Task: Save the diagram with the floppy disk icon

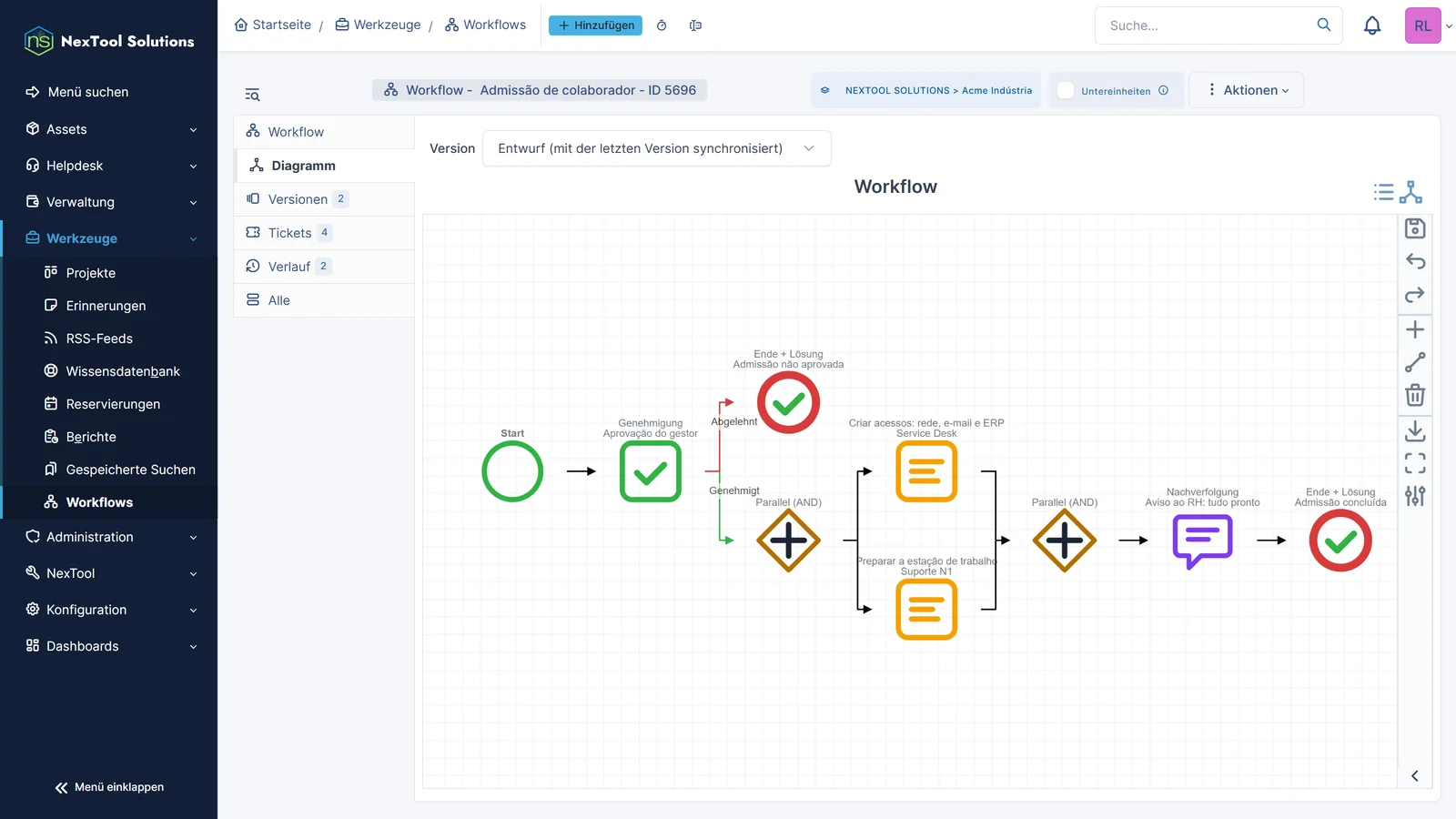Action: [1415, 228]
